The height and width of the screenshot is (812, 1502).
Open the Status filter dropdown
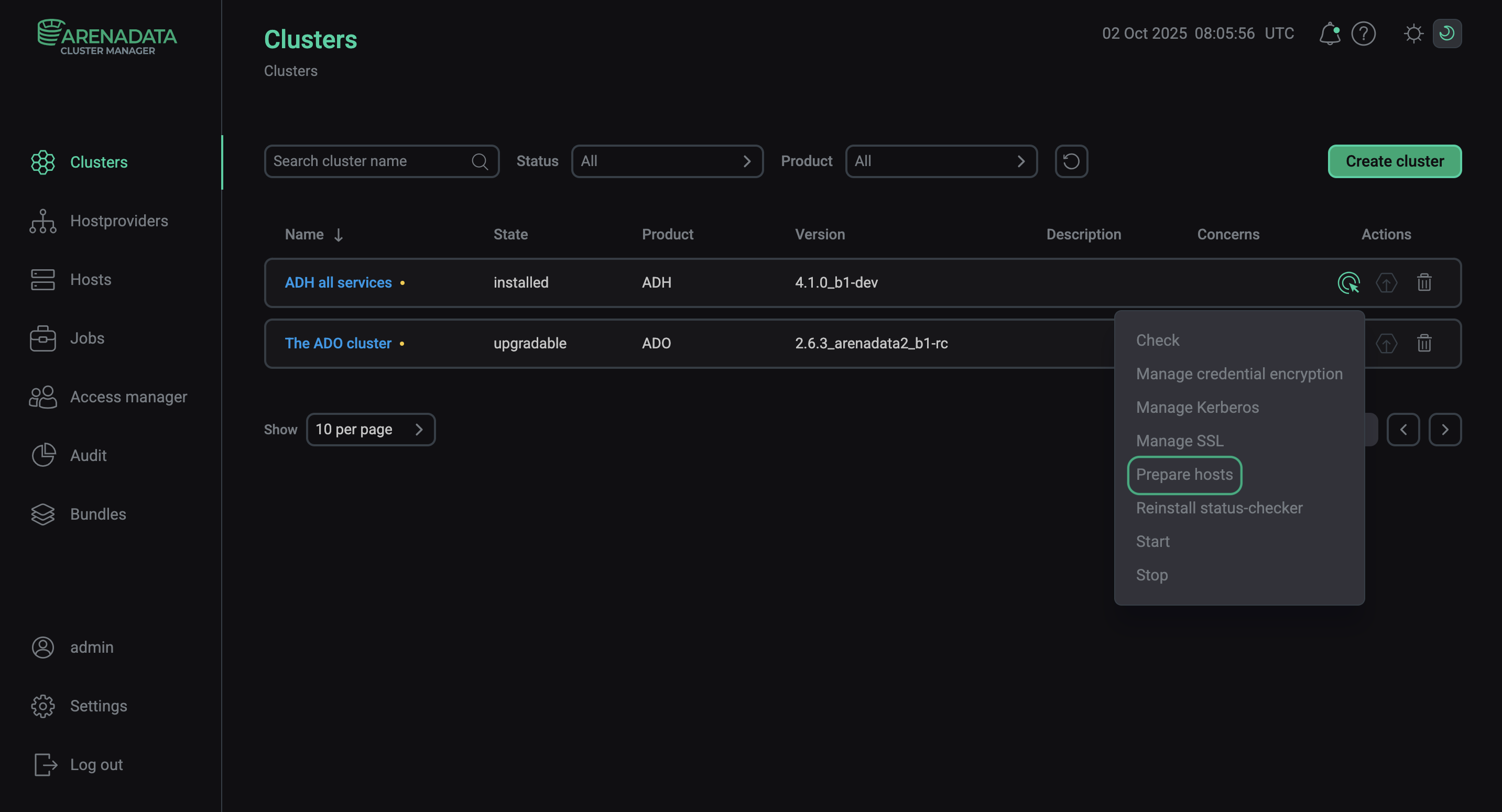(667, 161)
